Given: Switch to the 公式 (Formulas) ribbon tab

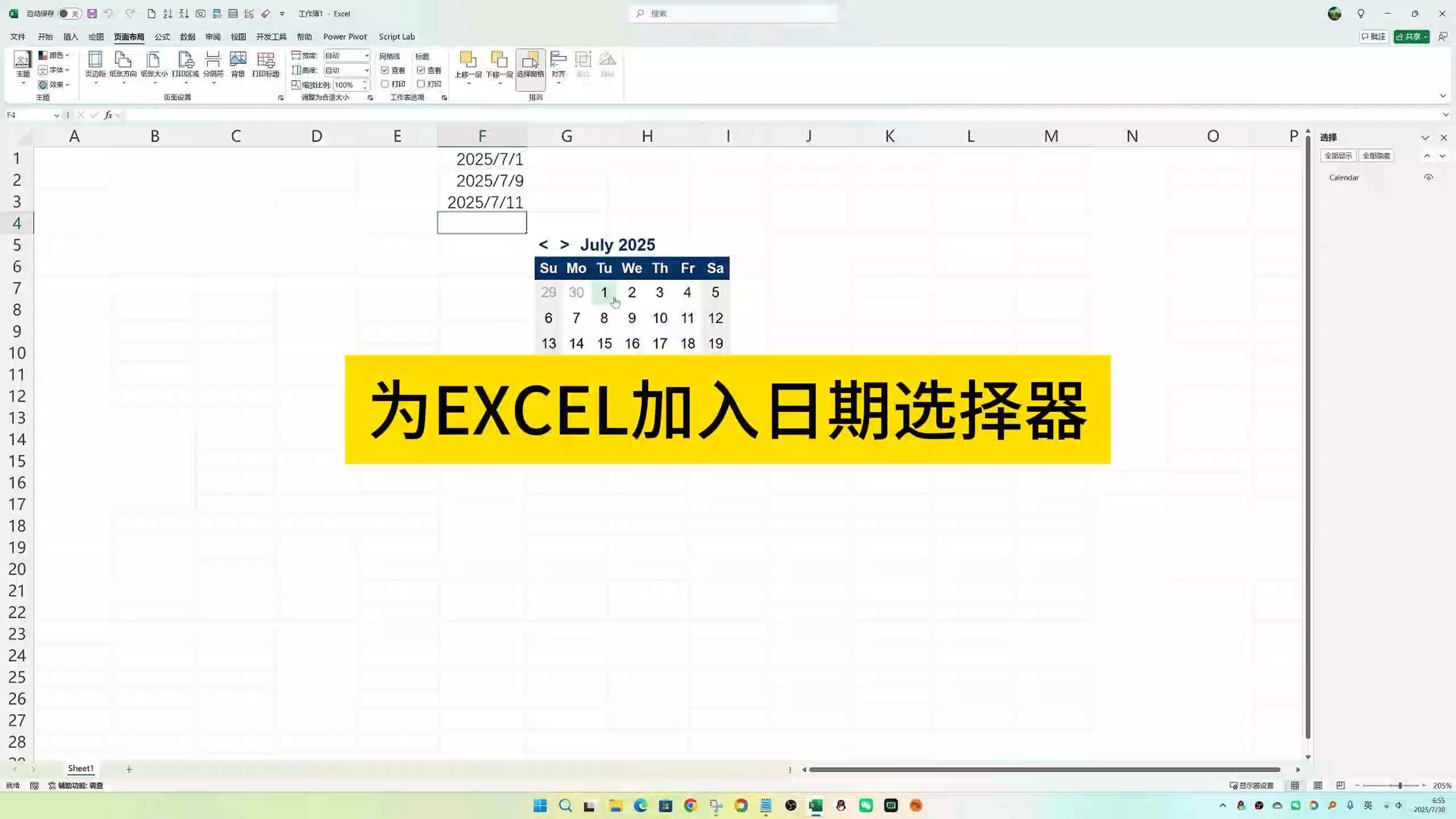Looking at the screenshot, I should coord(162,36).
